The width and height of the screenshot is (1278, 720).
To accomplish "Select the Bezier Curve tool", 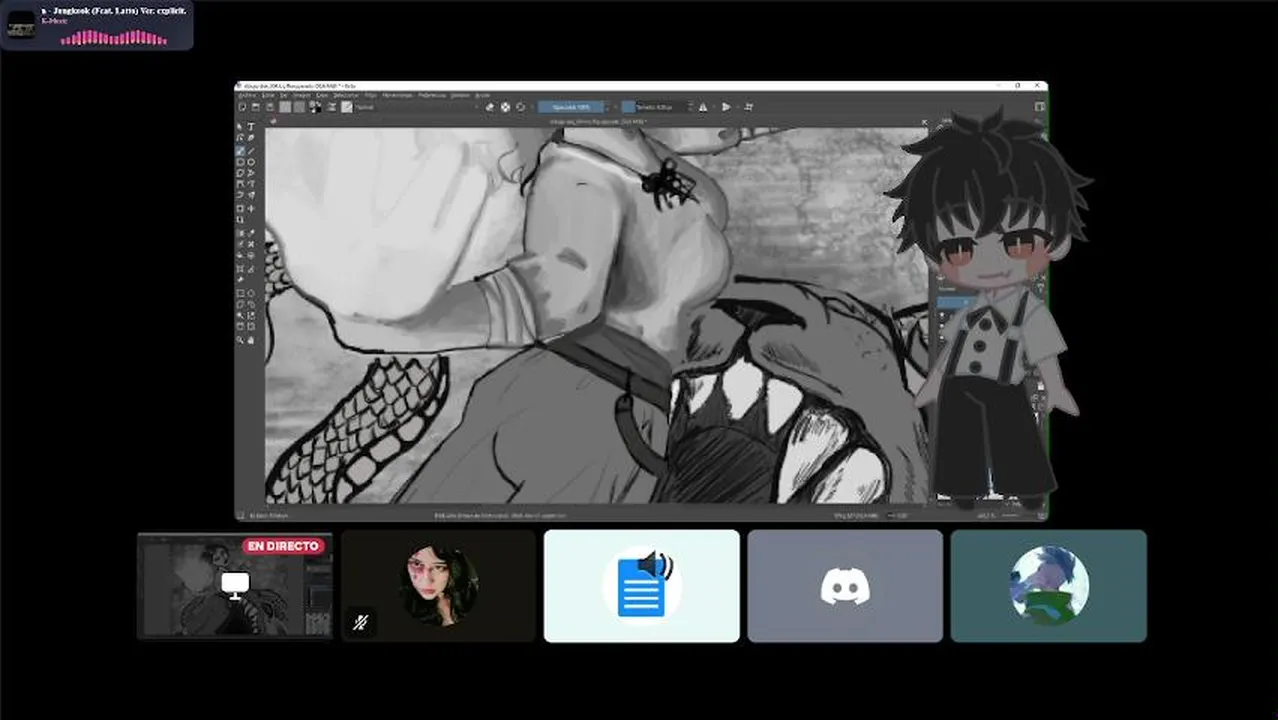I will (240, 184).
